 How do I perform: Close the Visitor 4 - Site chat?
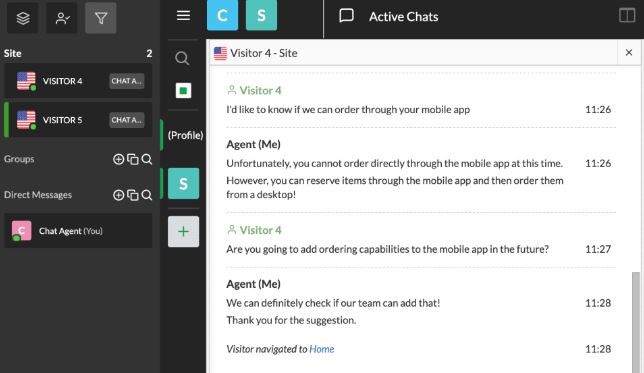[x=629, y=53]
